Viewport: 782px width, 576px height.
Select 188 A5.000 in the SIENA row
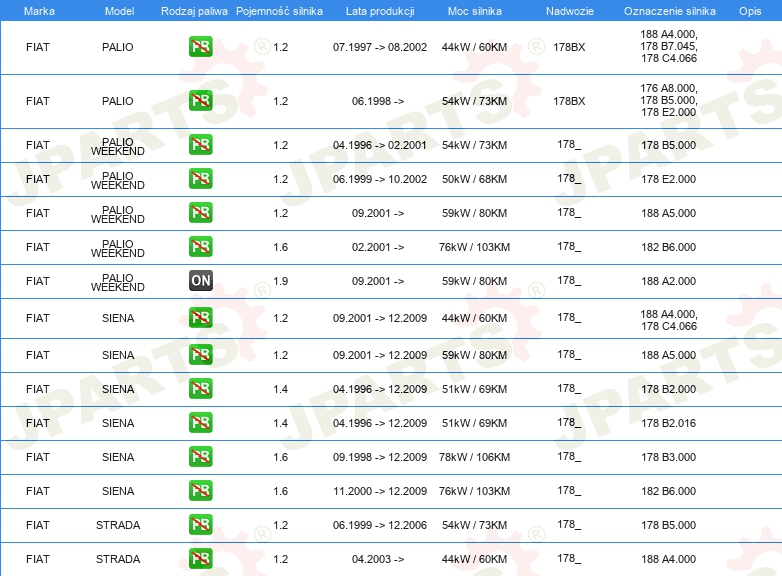[668, 355]
